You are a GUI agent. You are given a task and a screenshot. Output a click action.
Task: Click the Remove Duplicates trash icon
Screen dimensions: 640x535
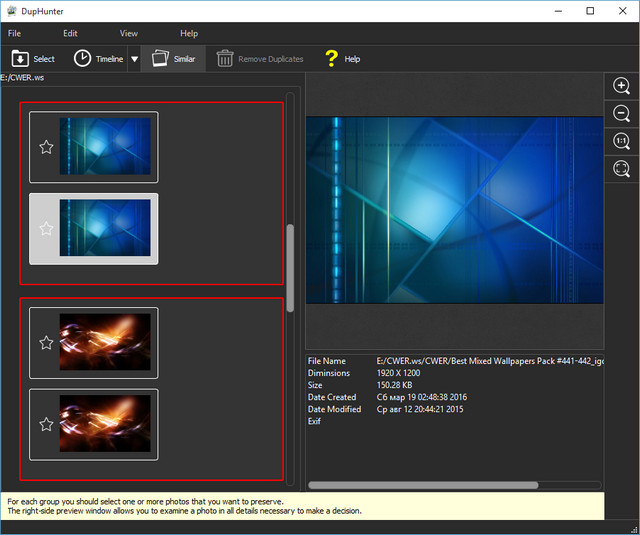point(225,59)
